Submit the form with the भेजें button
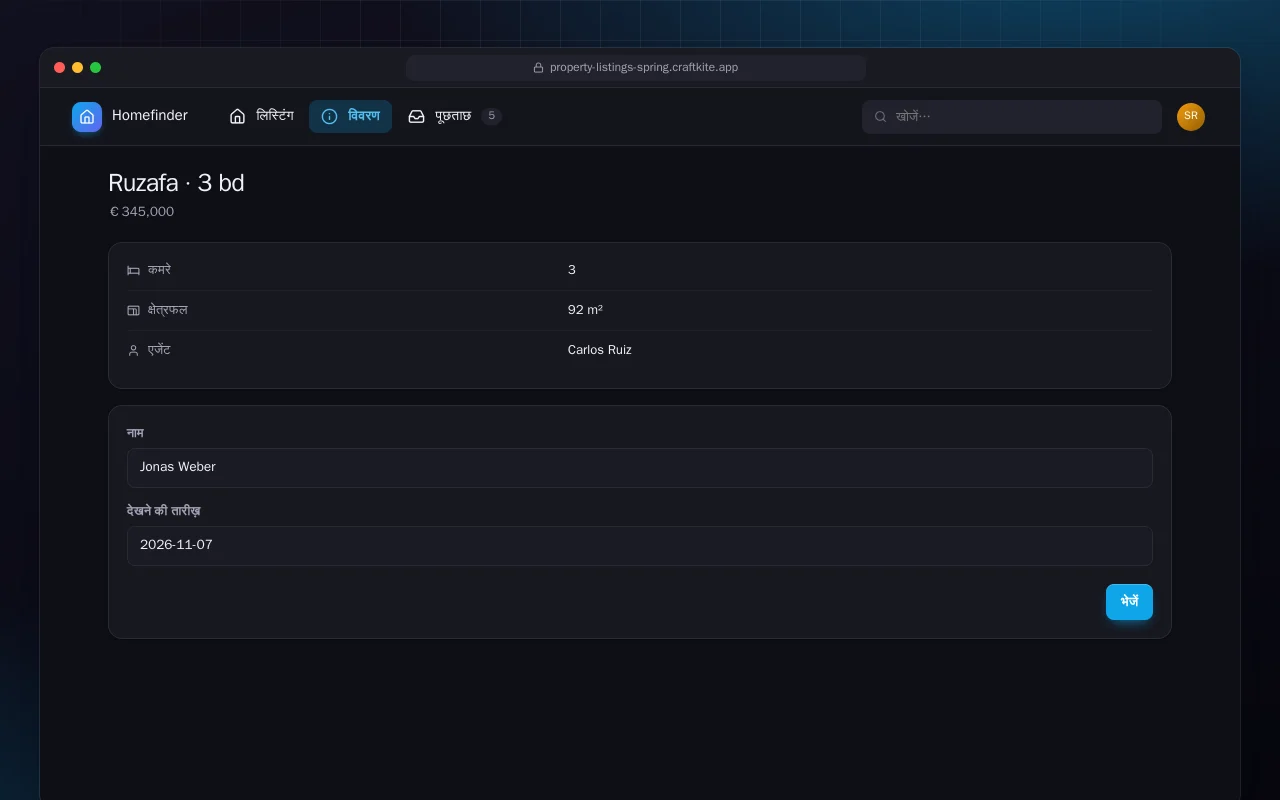The width and height of the screenshot is (1280, 800). coord(1129,602)
